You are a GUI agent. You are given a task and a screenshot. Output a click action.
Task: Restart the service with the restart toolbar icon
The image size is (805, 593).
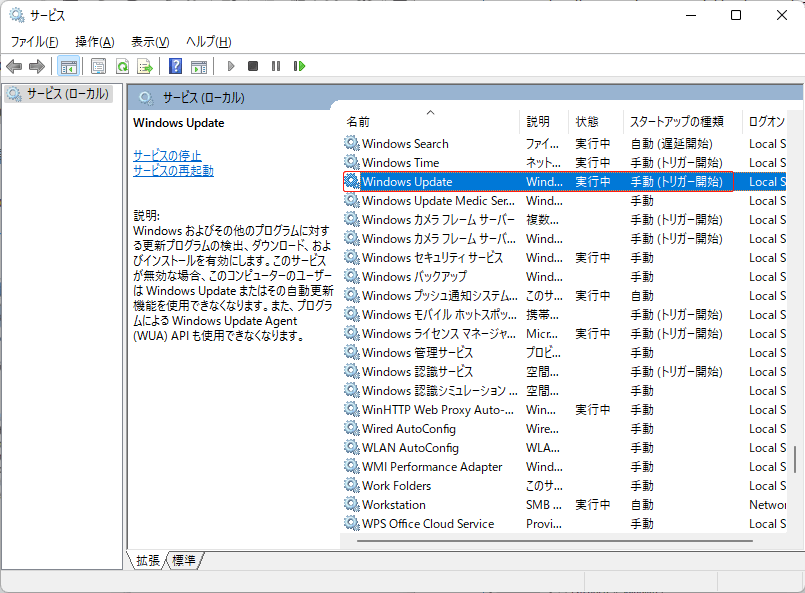tap(298, 66)
